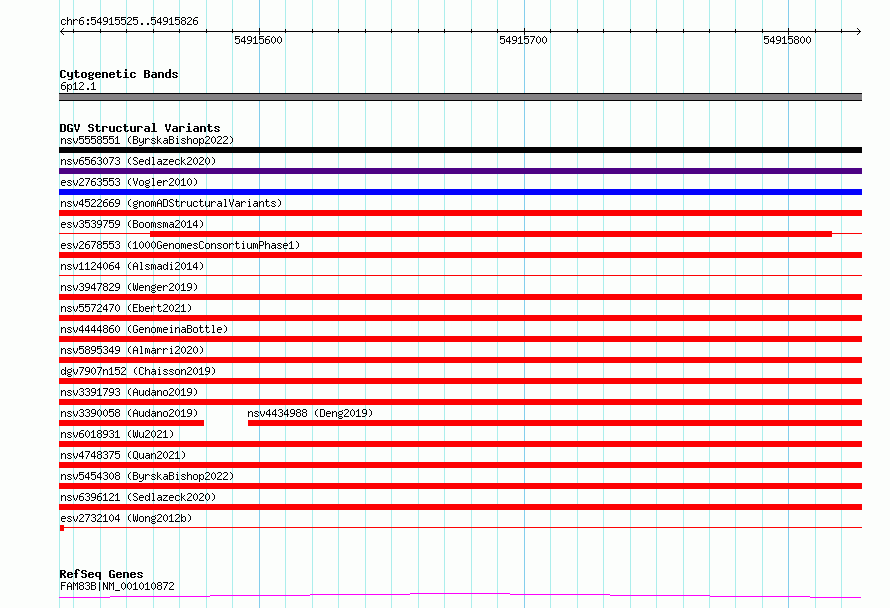Open the RefSeq Genes track title
The image size is (890, 608).
point(102,574)
